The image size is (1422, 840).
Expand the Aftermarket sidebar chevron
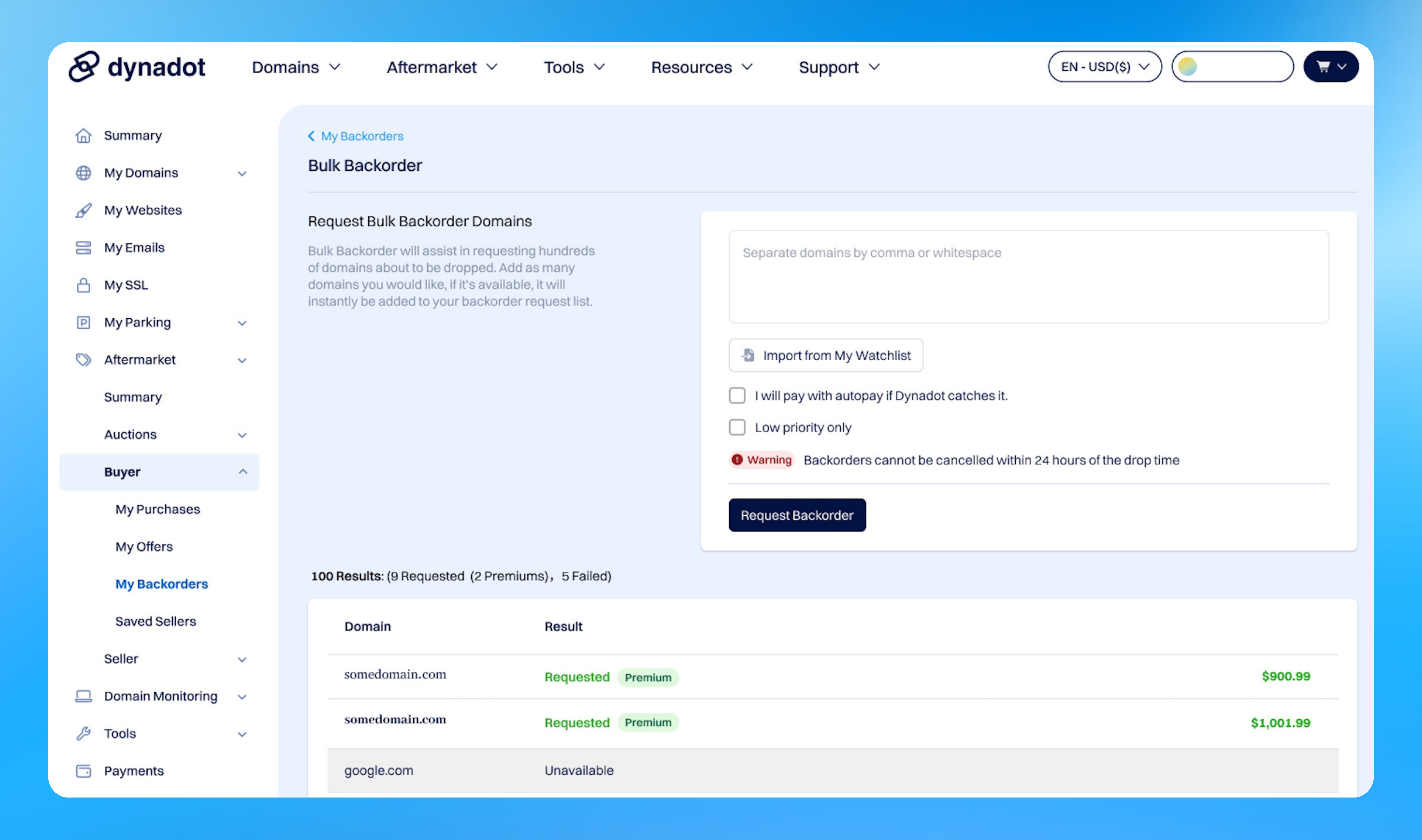[x=242, y=361]
